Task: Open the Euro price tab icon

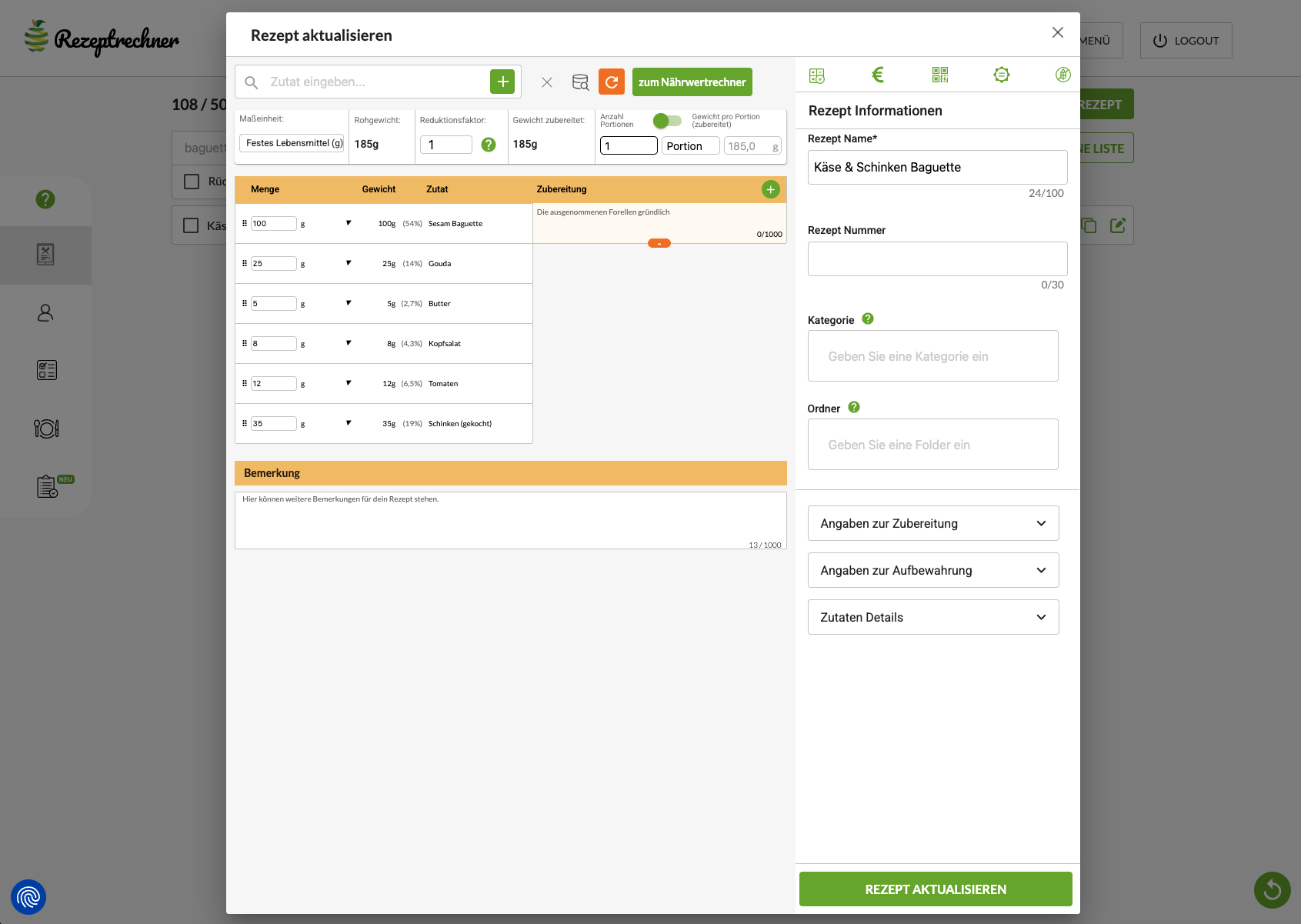Action: (x=878, y=75)
